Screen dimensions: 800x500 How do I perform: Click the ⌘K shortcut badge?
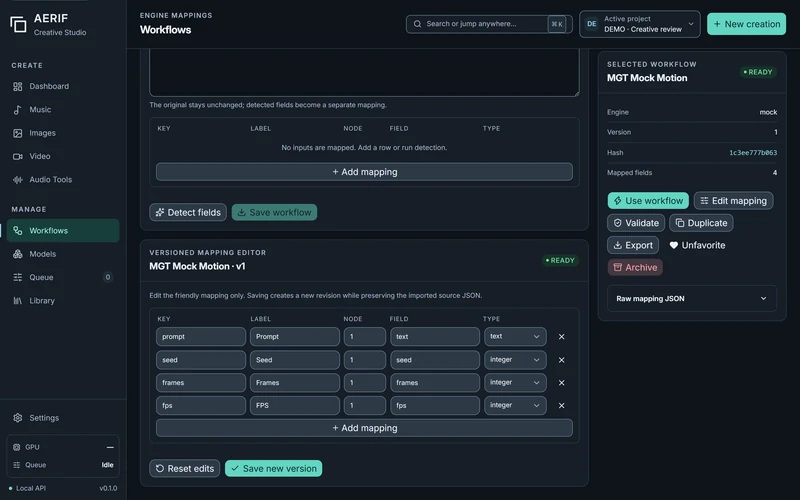[x=557, y=24]
